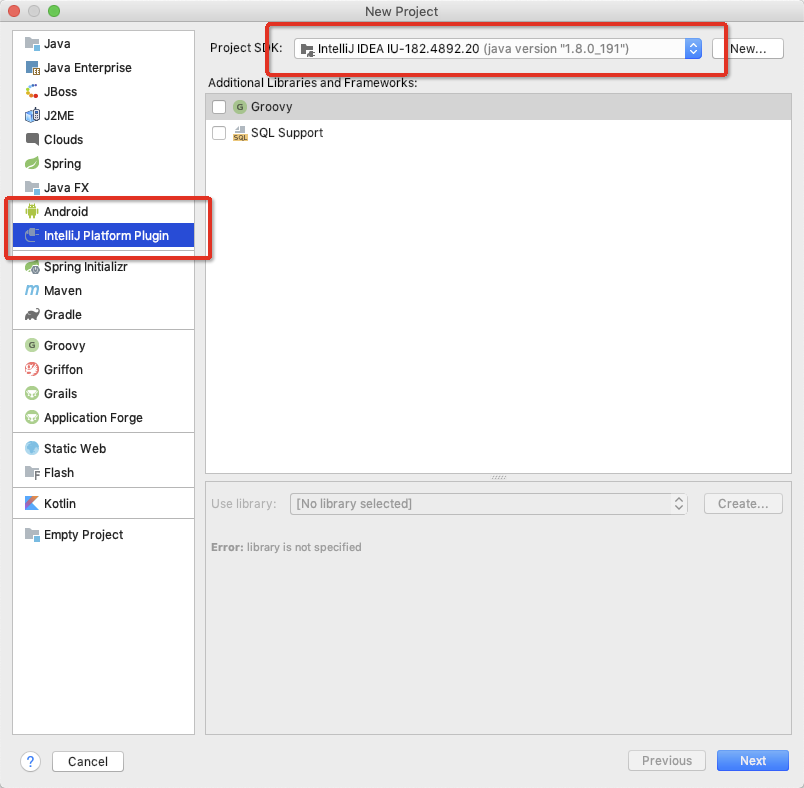
Task: Select the Empty Project label
Action: 84,535
